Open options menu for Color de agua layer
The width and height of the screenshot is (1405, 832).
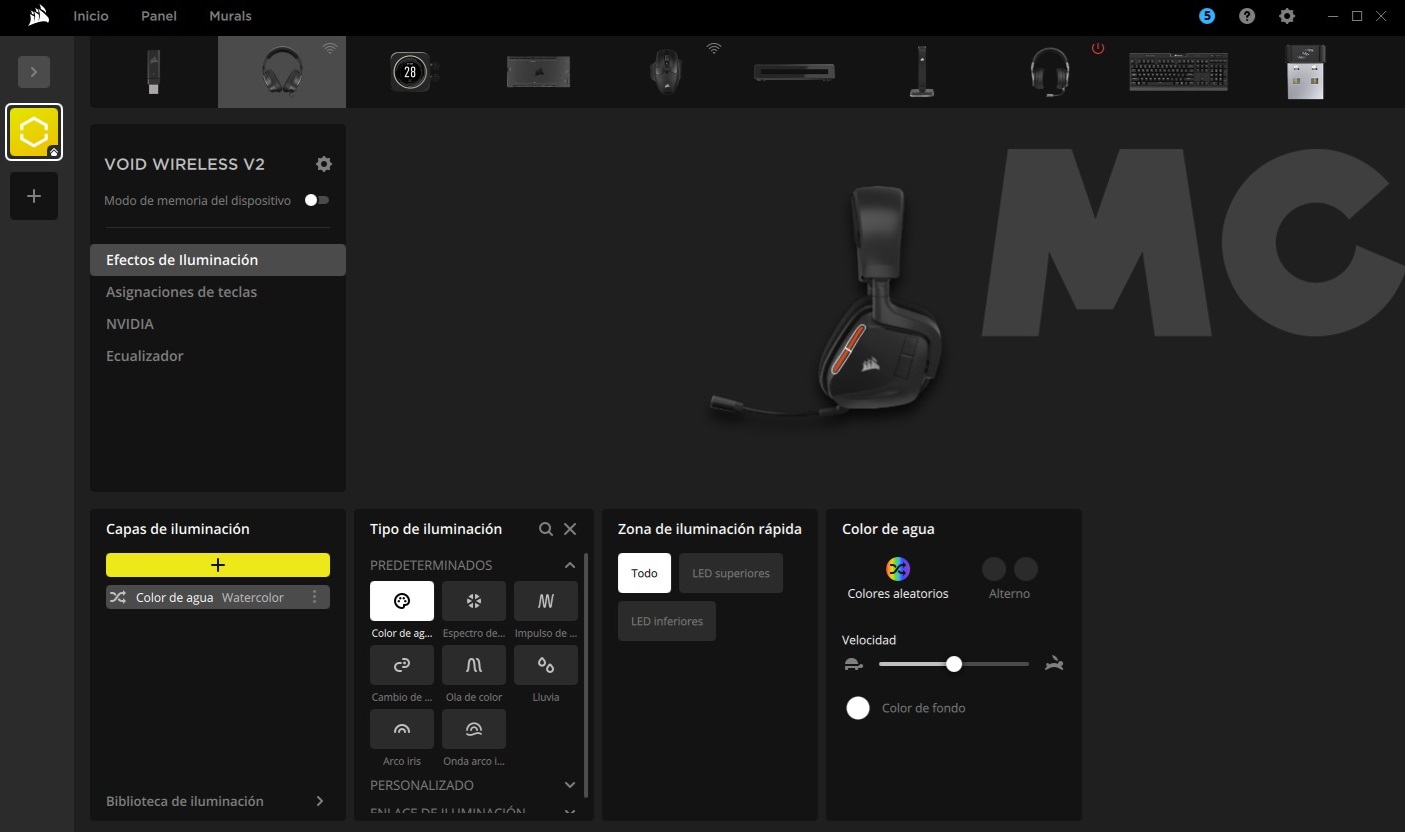pyautogui.click(x=315, y=597)
